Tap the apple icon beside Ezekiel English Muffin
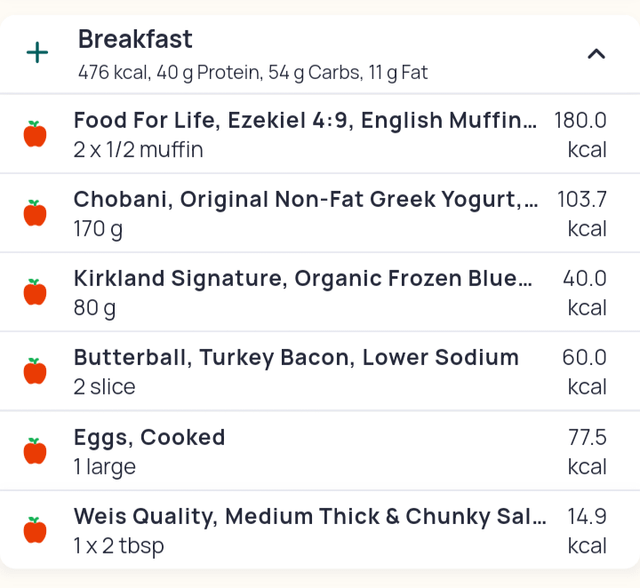The height and width of the screenshot is (588, 640). click(x=35, y=134)
